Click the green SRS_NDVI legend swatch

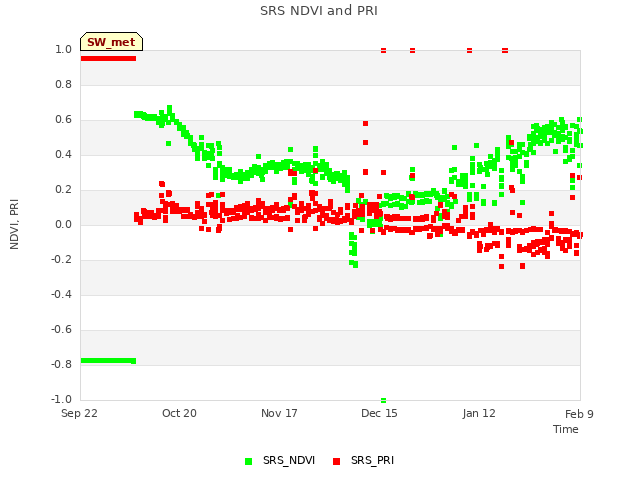point(248,461)
